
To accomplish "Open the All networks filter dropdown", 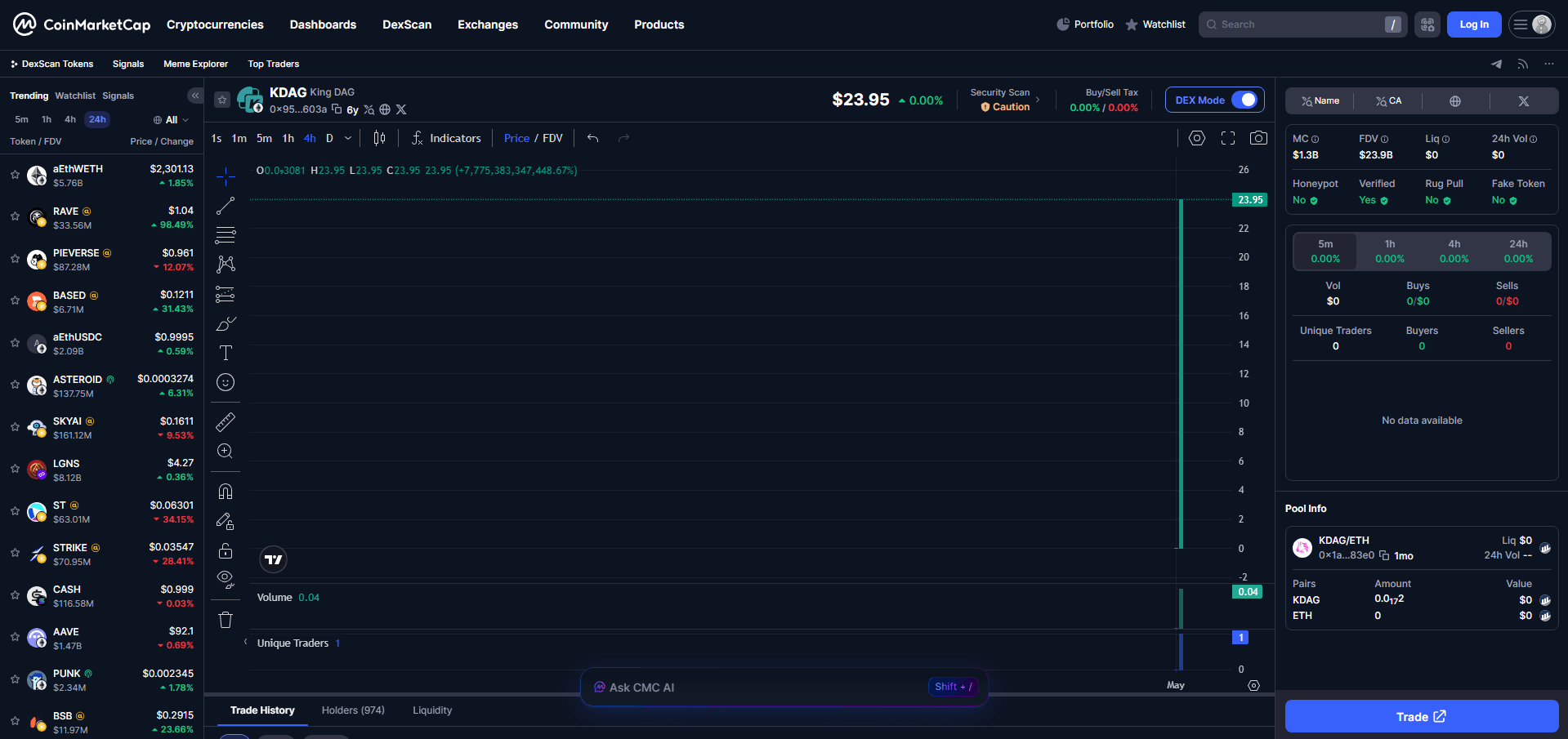I will (172, 120).
